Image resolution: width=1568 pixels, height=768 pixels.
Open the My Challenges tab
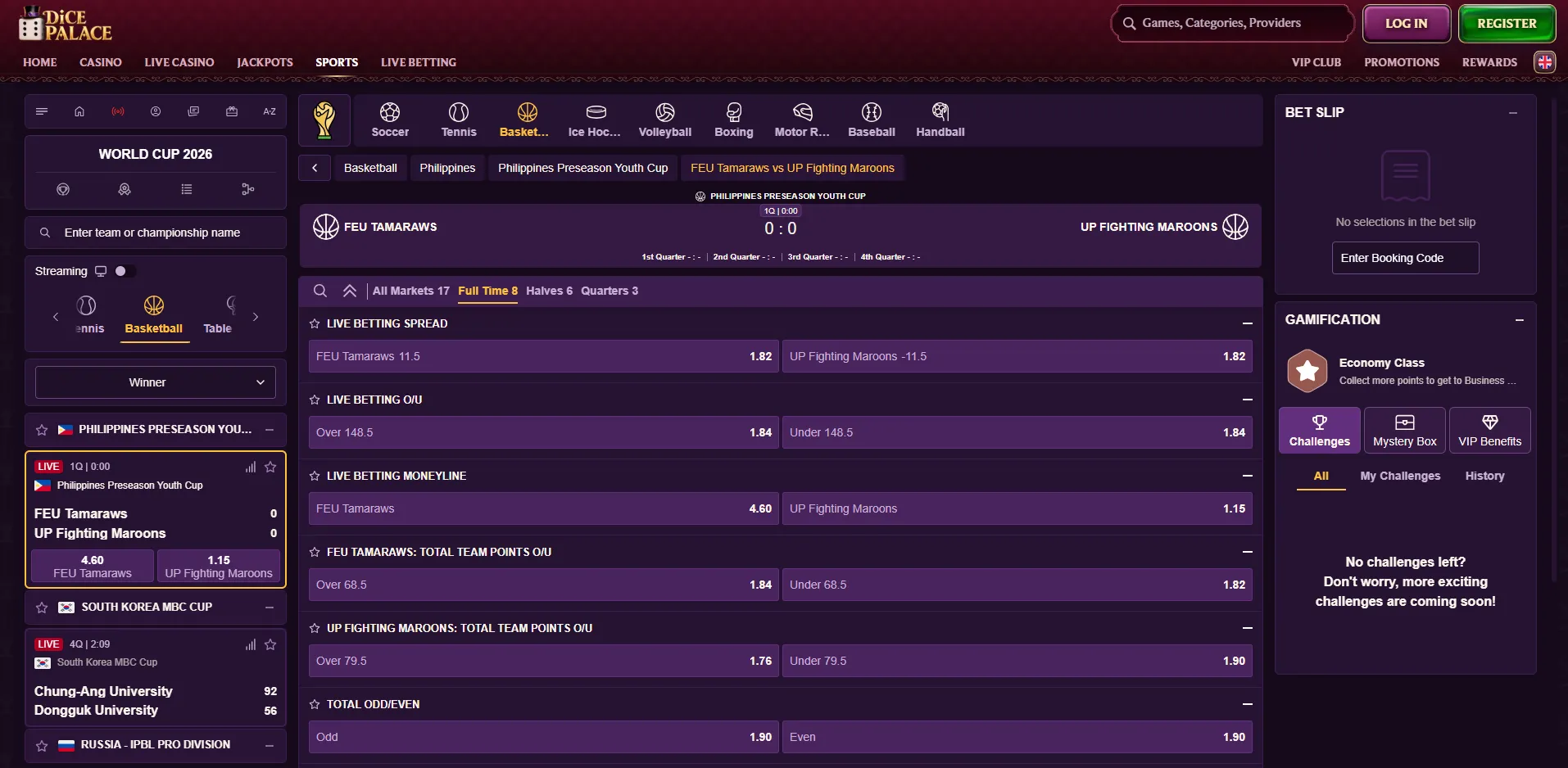[1400, 476]
